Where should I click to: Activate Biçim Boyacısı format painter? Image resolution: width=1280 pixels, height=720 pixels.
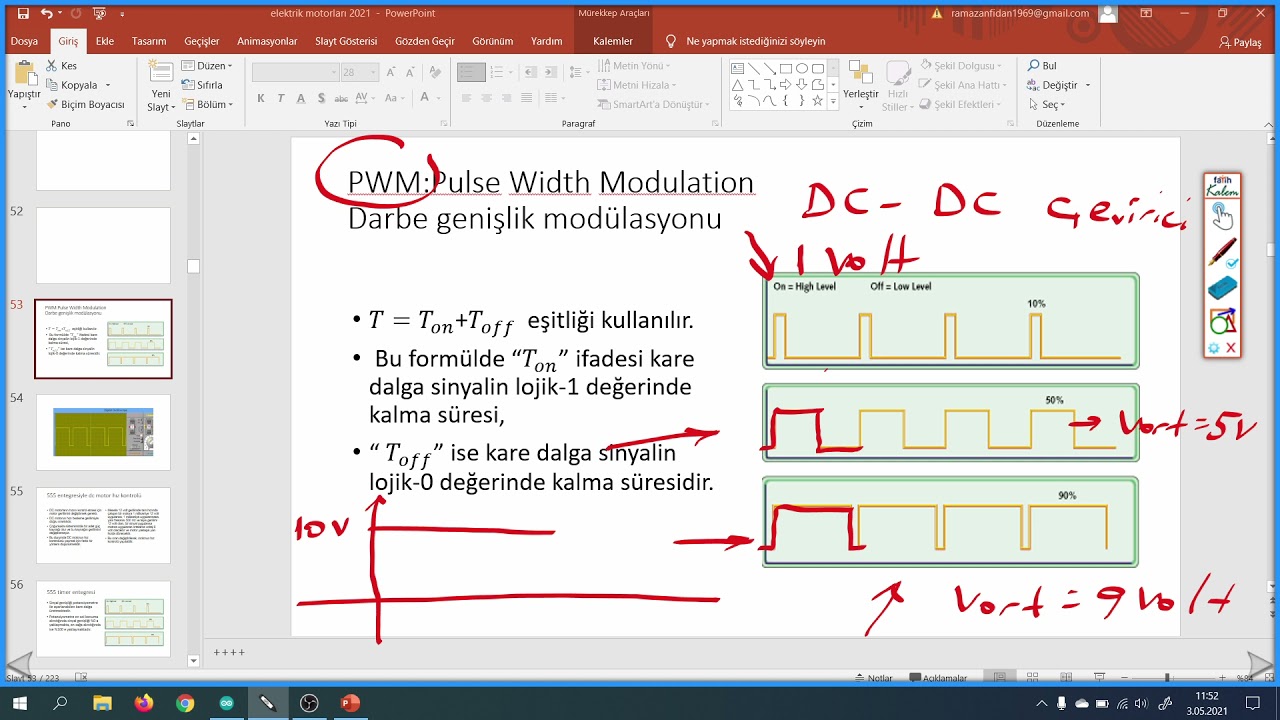point(85,104)
